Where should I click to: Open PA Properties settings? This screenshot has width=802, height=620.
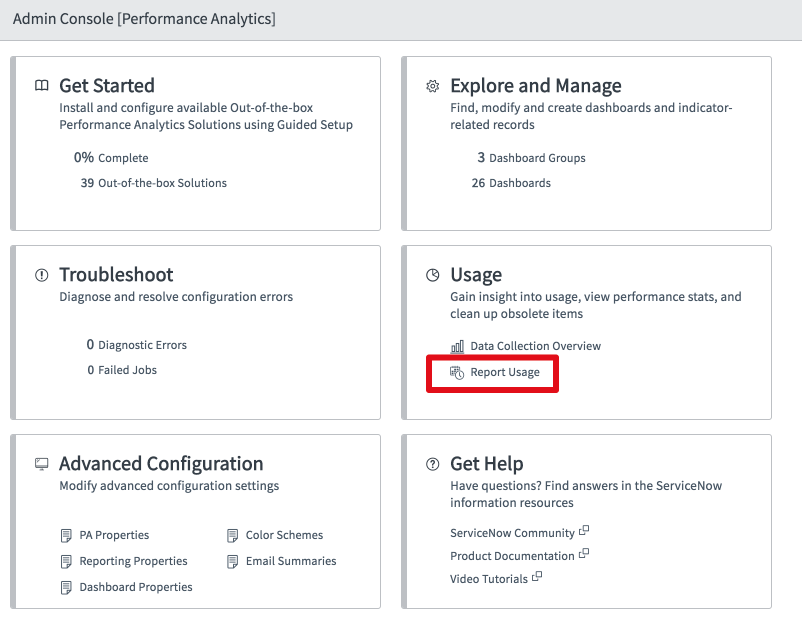114,535
